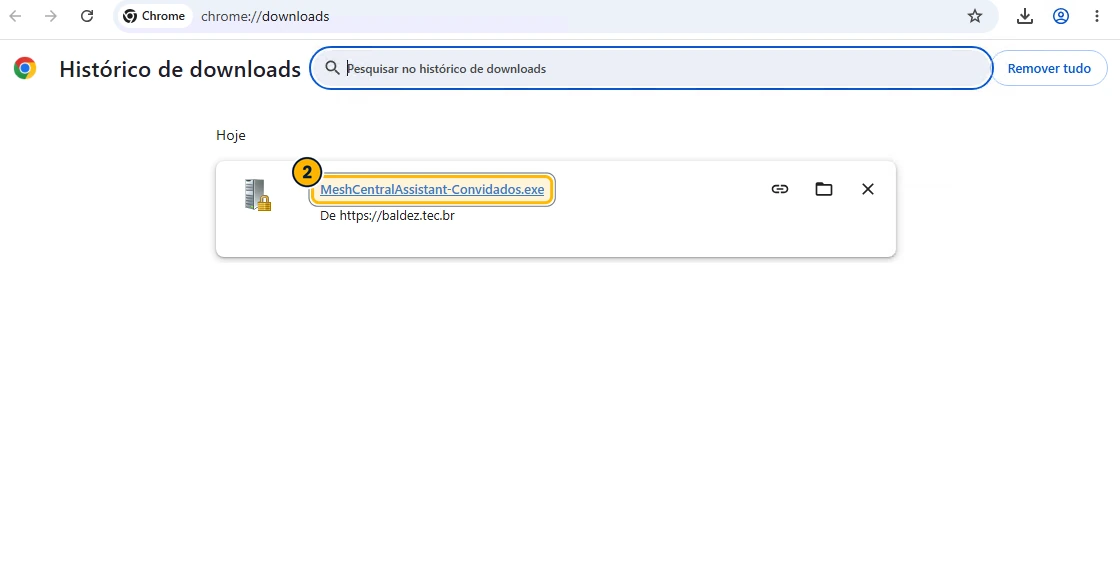Focus the download history search field
The image size is (1120, 588).
tap(651, 69)
